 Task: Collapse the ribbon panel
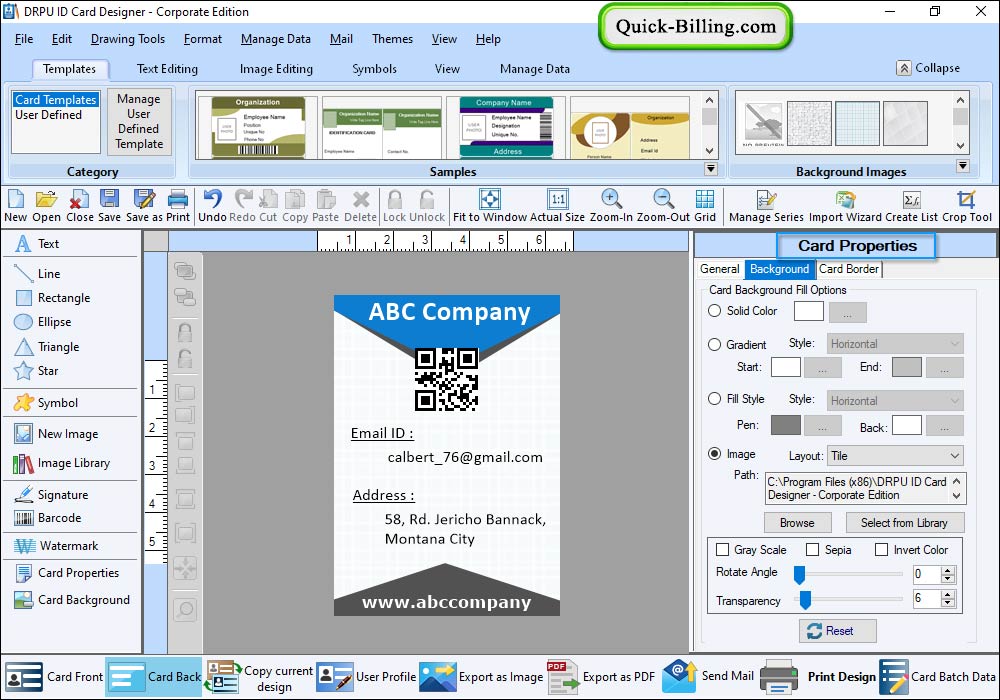928,68
